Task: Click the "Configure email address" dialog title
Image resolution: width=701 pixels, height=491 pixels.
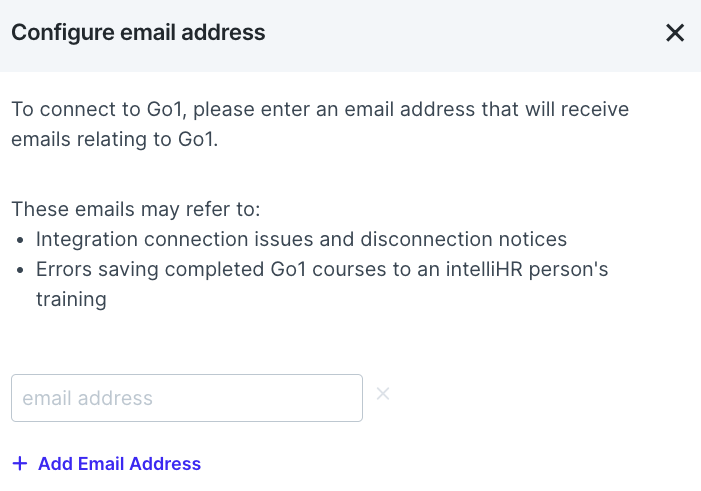Action: (138, 33)
